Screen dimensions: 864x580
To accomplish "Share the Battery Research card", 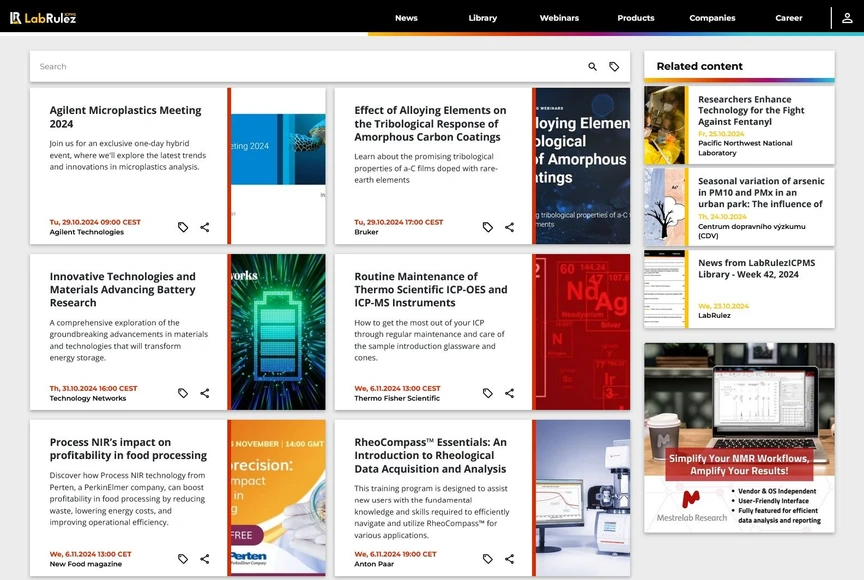I will click(x=204, y=393).
